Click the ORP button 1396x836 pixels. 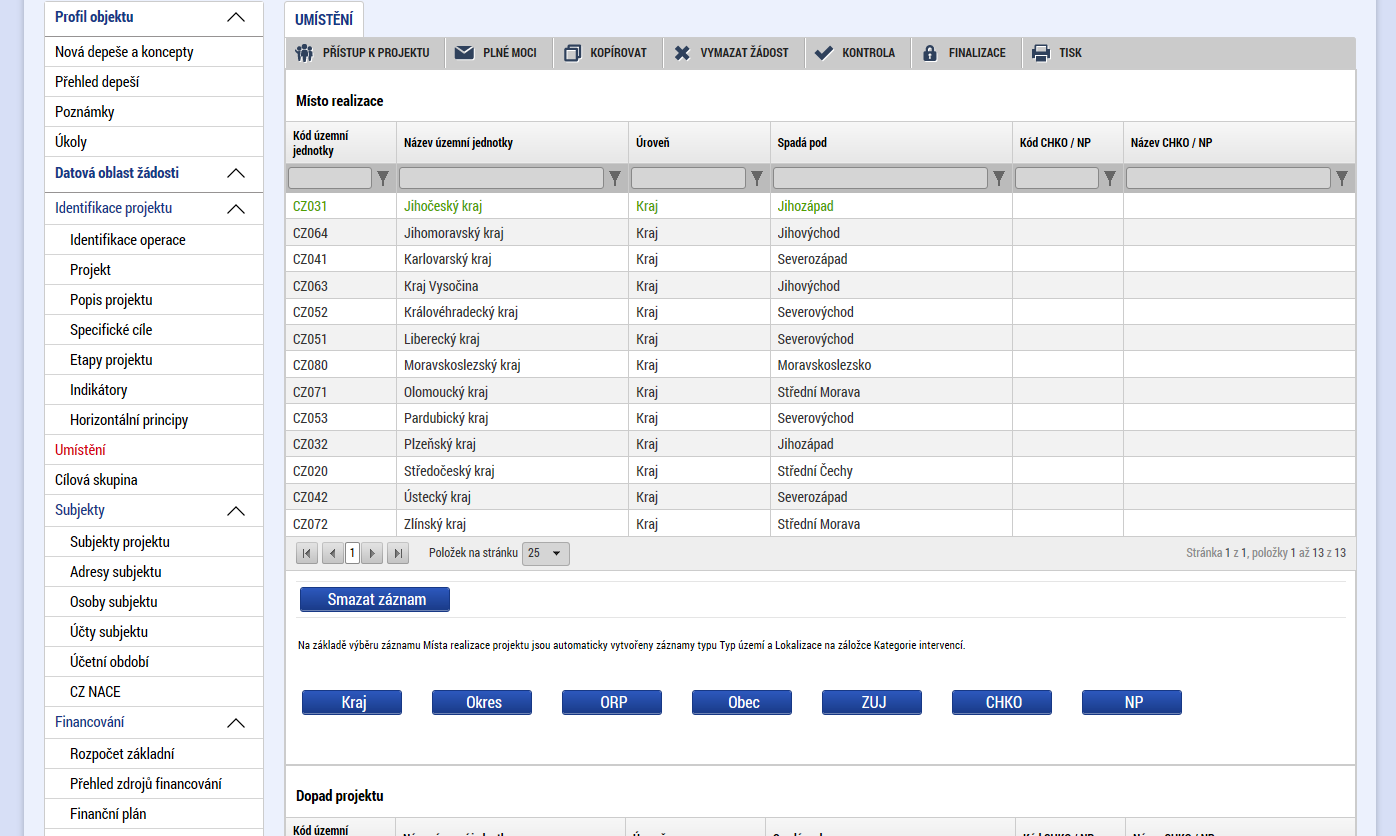pos(612,703)
